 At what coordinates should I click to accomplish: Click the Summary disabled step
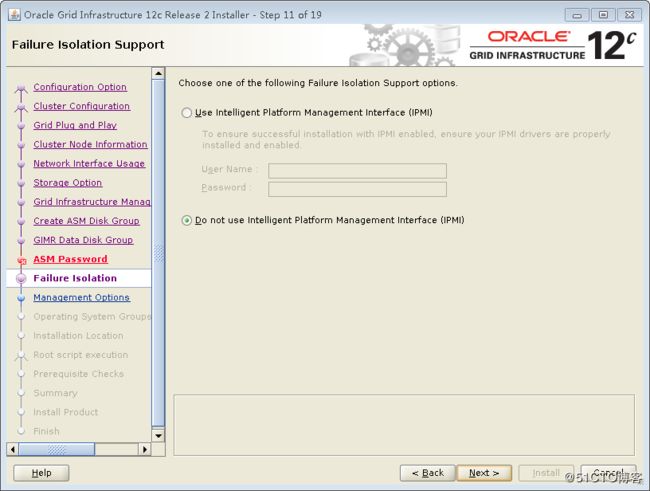[x=56, y=393]
